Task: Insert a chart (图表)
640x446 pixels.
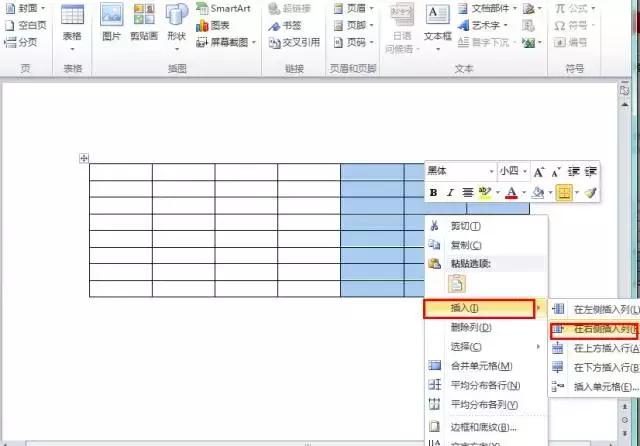Action: pyautogui.click(x=213, y=25)
